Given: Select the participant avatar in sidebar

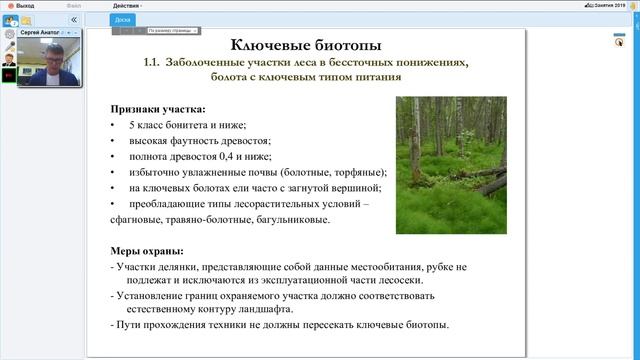Looking at the screenshot, I should point(9,60).
